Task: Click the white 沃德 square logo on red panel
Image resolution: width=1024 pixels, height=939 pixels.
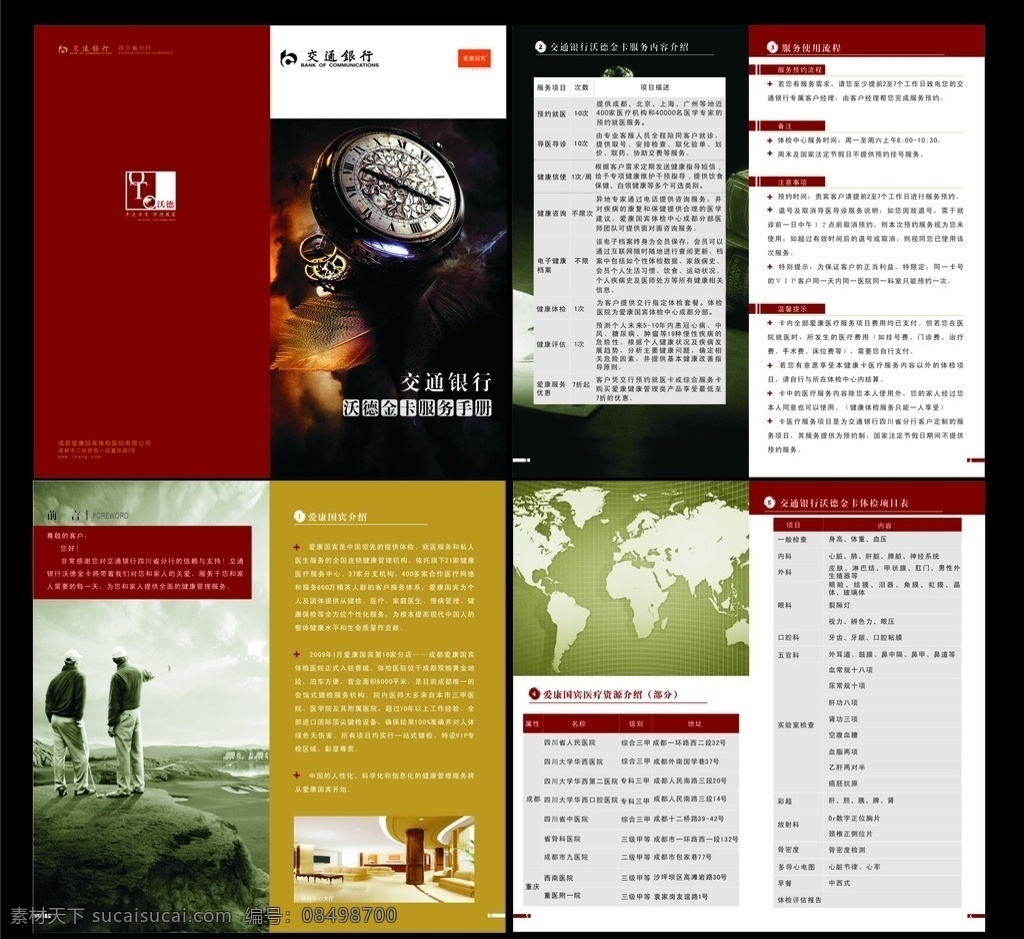Action: coord(150,191)
